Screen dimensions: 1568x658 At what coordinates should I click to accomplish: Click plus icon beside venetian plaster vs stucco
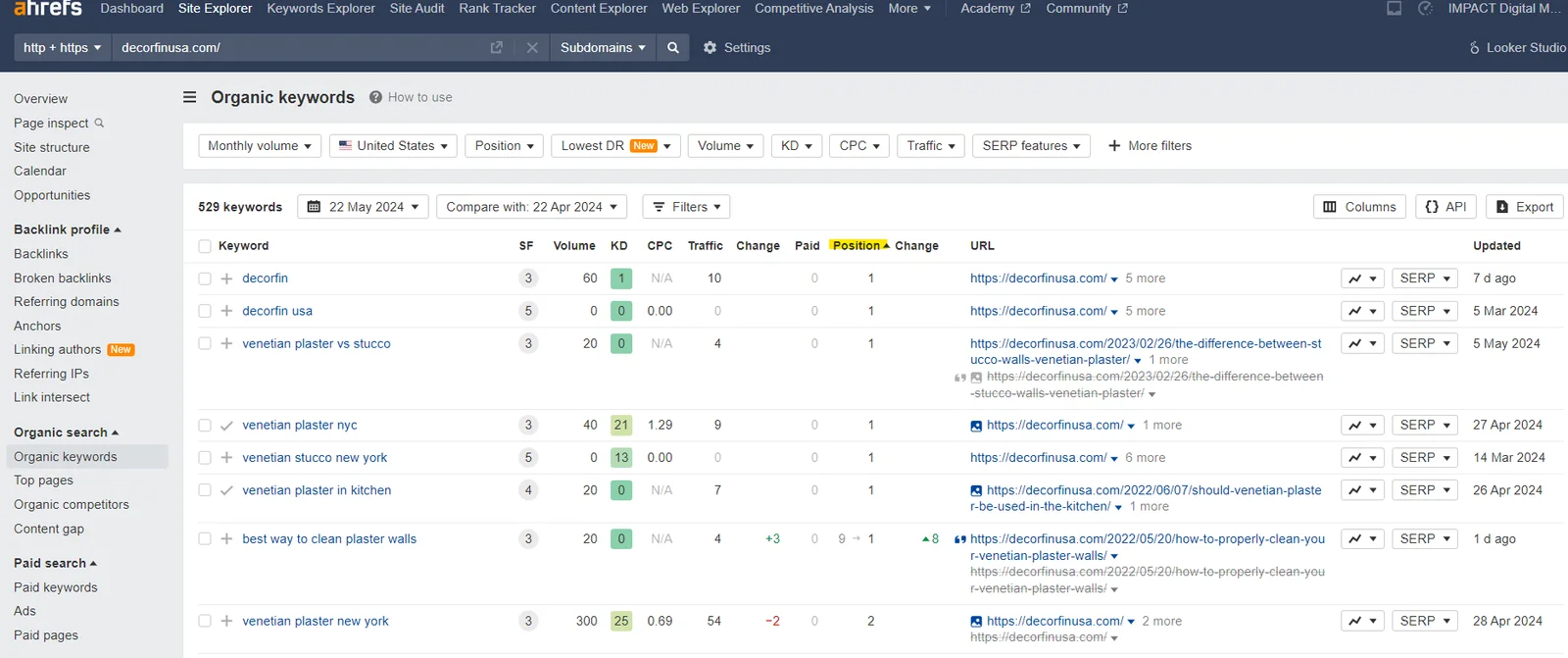pyautogui.click(x=226, y=343)
